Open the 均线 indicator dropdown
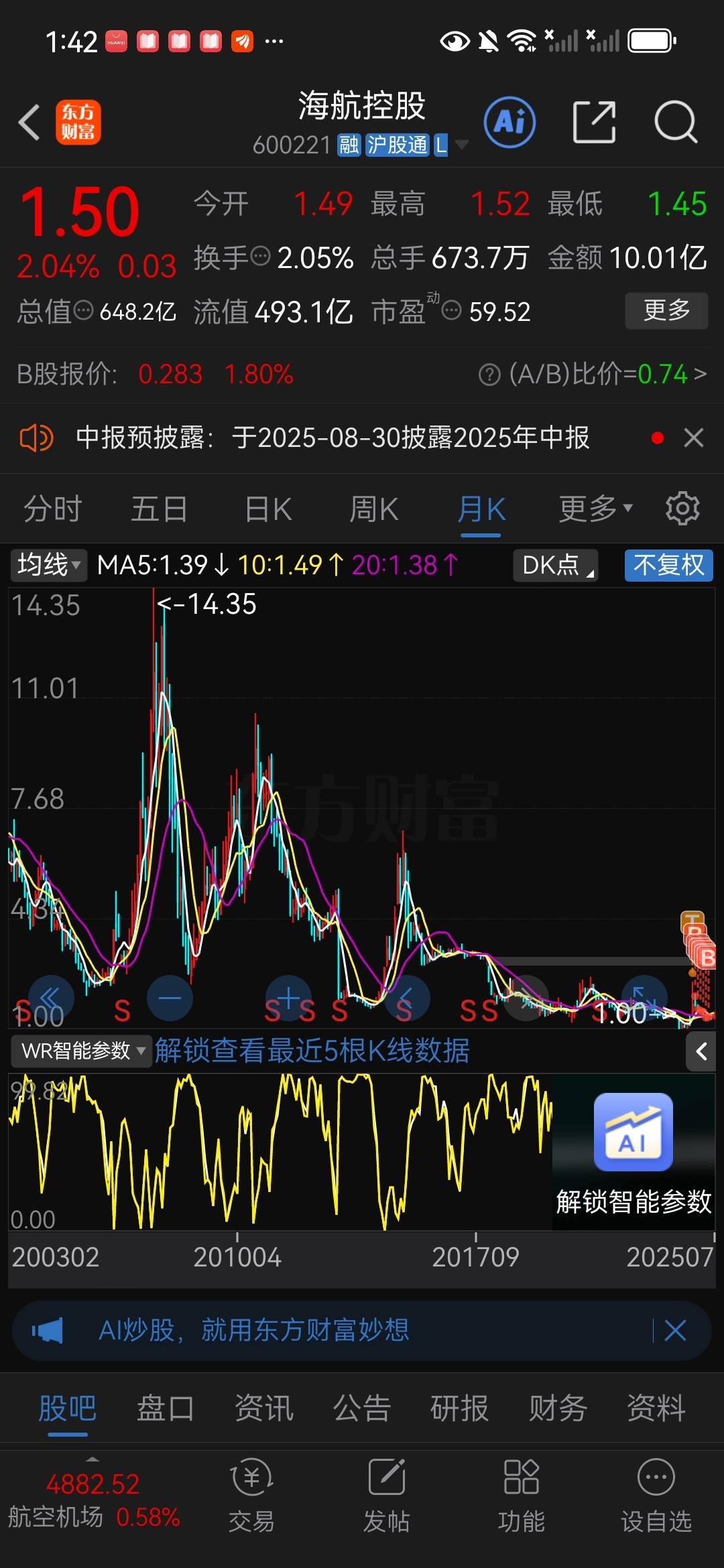The image size is (724, 1568). pyautogui.click(x=49, y=565)
